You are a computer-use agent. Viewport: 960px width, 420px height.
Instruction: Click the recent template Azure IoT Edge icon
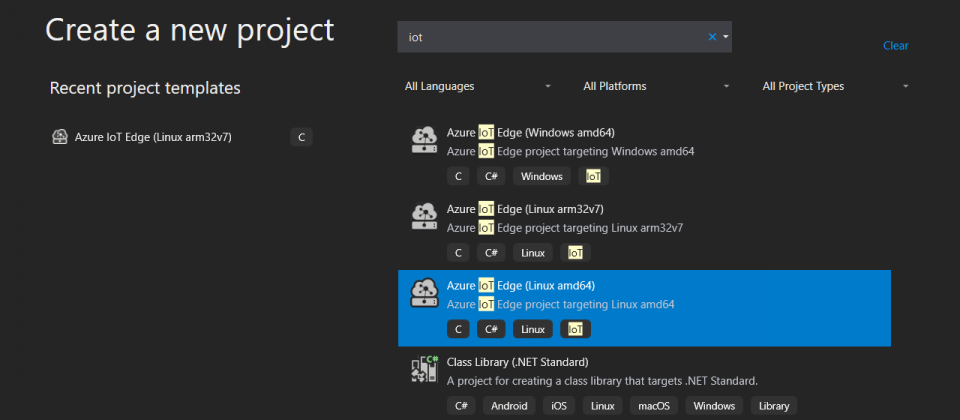(59, 137)
